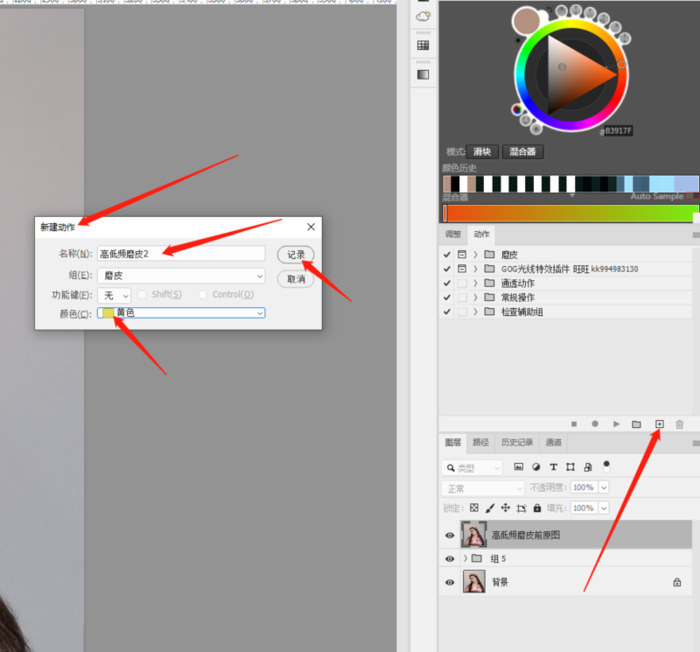700x652 pixels.
Task: Expand the 常规操作 action set
Action: click(x=475, y=298)
